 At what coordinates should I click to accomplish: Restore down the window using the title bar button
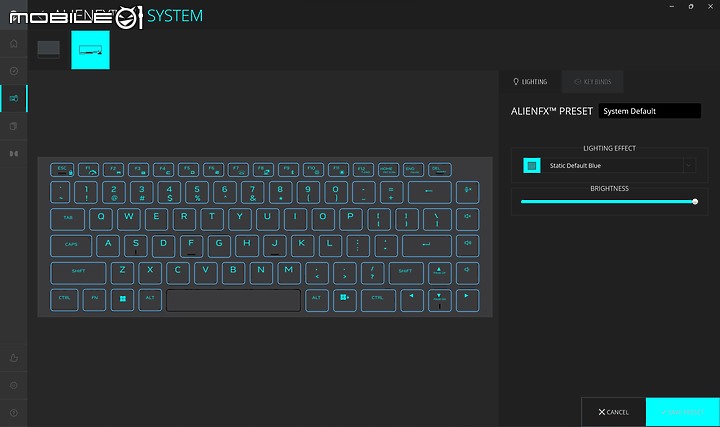691,6
